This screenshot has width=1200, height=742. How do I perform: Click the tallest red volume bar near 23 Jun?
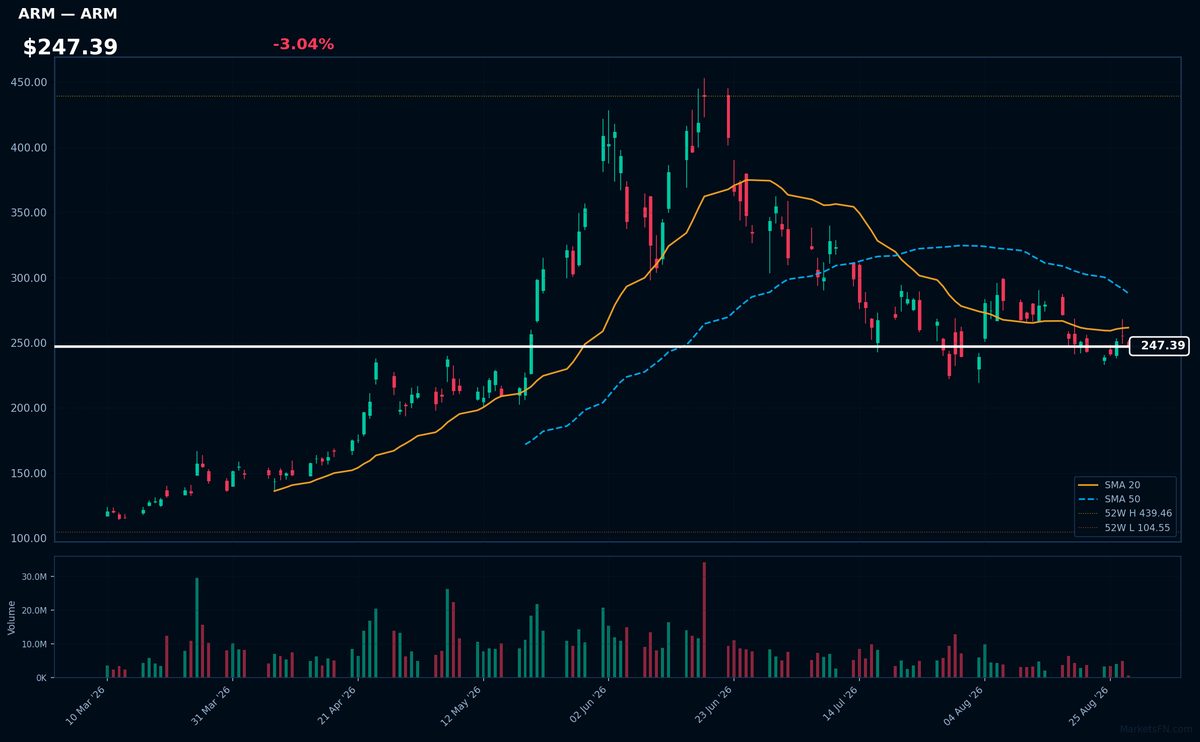click(x=704, y=620)
